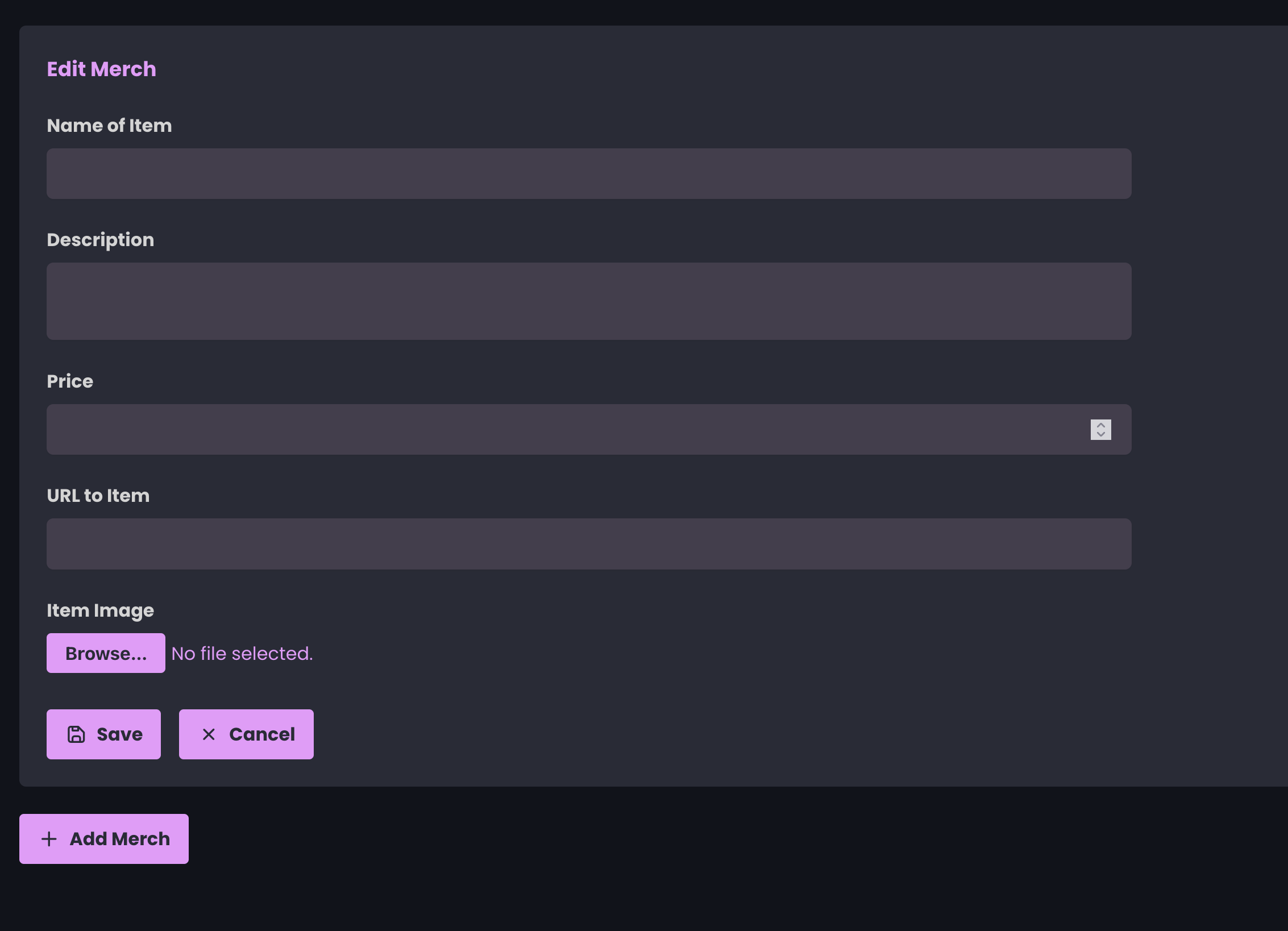1288x931 pixels.
Task: Cancel editing the merch item
Action: (x=246, y=734)
